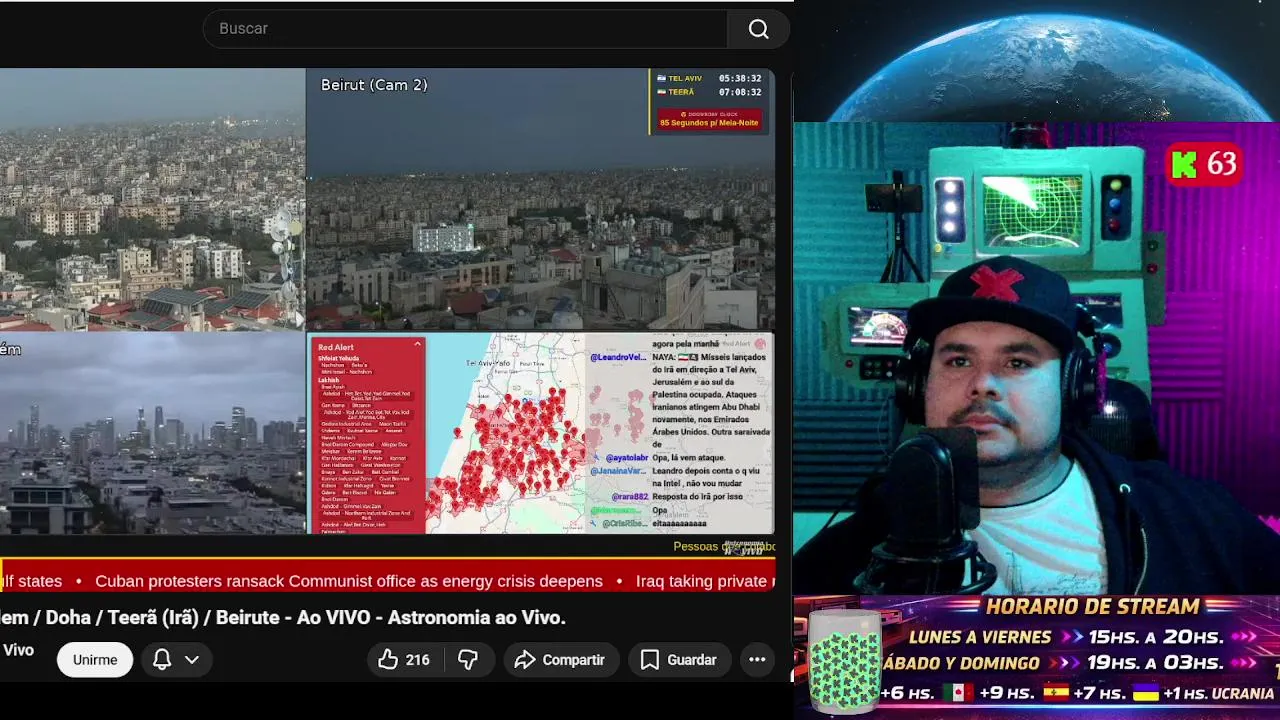Click the Mexico flag in schedule banner
This screenshot has height=720, width=1280.
point(958,693)
